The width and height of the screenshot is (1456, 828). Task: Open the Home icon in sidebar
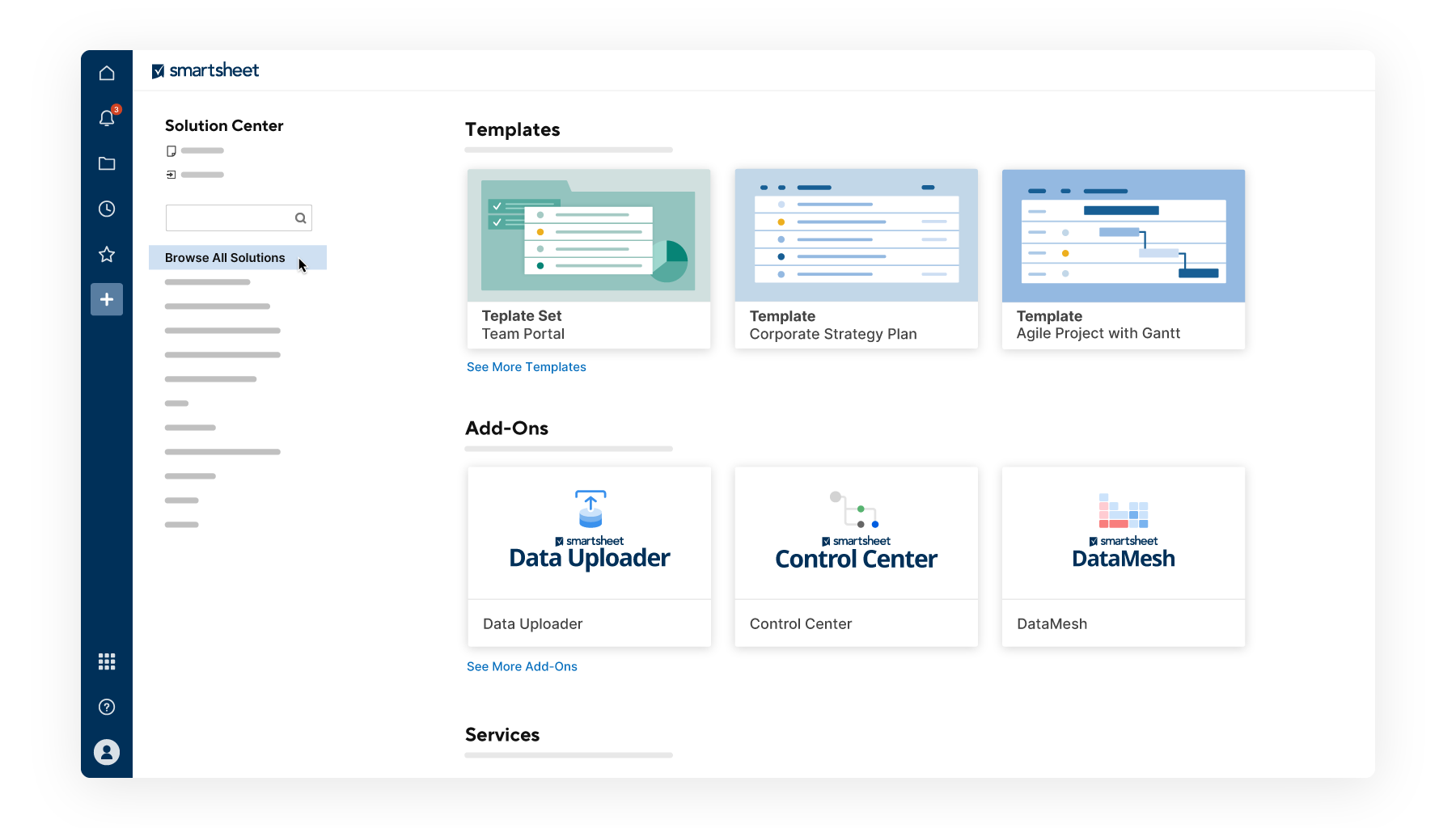pyautogui.click(x=107, y=73)
